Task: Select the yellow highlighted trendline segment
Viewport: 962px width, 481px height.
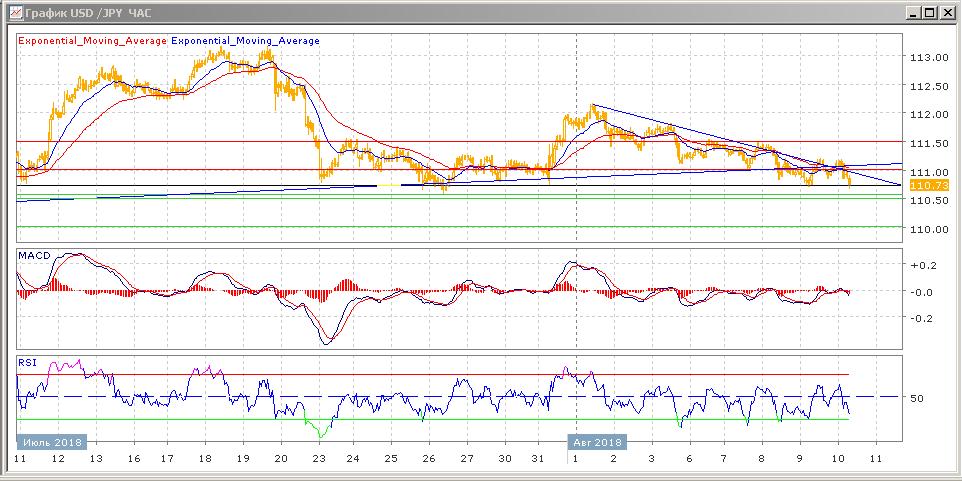Action: click(390, 185)
